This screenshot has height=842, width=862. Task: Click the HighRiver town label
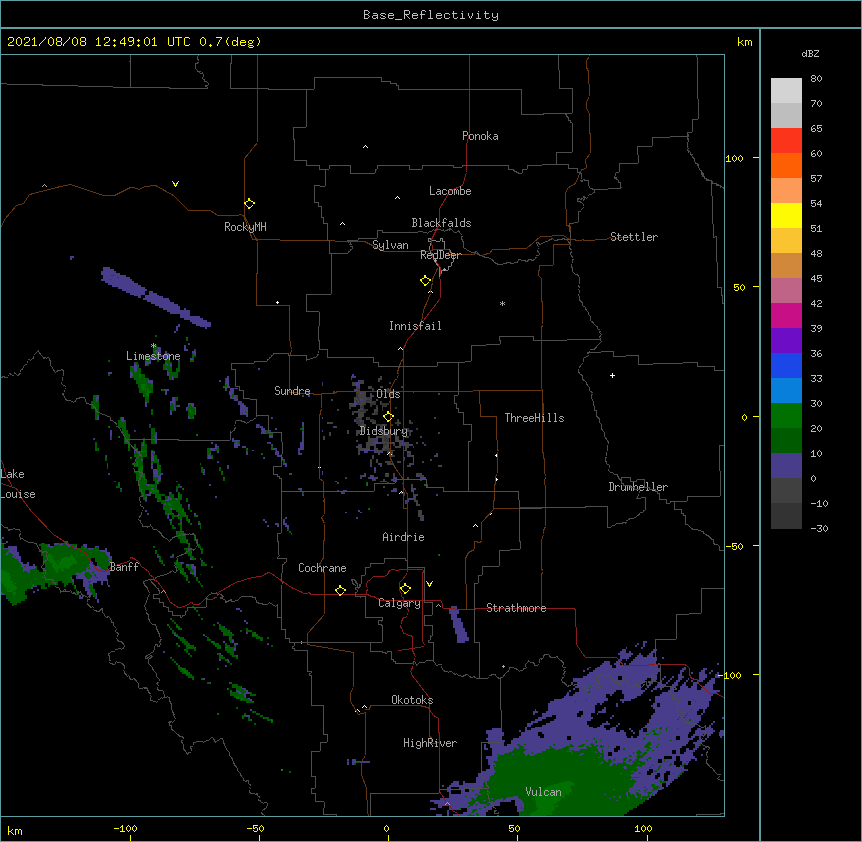tap(430, 743)
